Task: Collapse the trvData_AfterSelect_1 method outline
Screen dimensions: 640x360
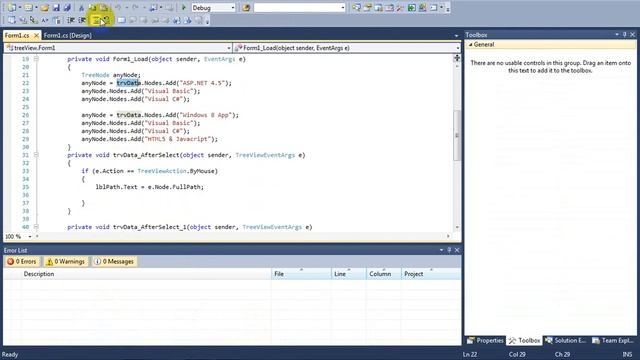Action: (x=36, y=227)
